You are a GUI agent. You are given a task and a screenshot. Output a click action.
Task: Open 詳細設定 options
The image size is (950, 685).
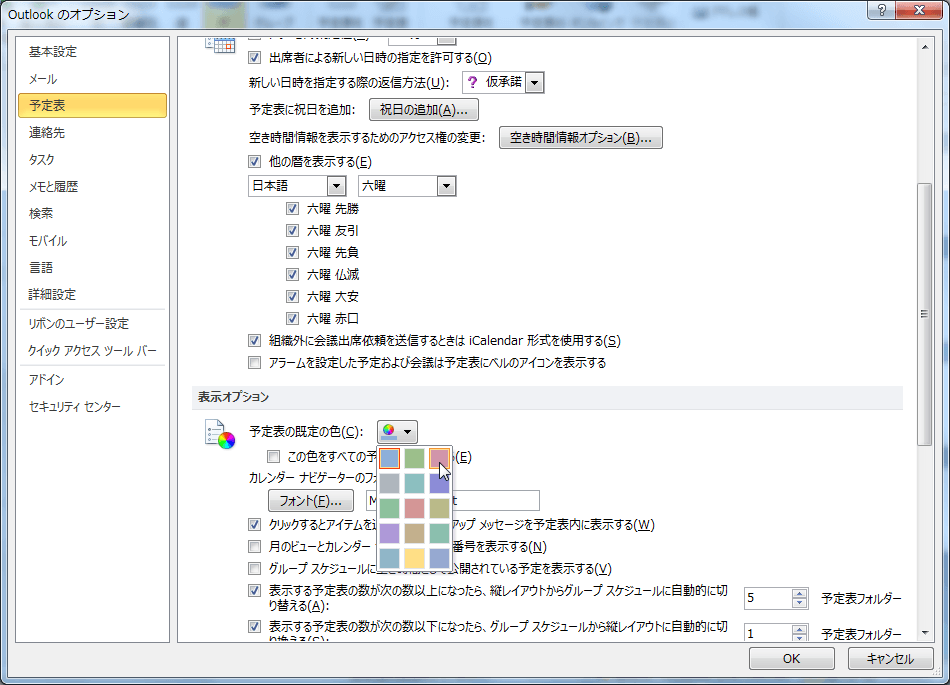pyautogui.click(x=92, y=294)
